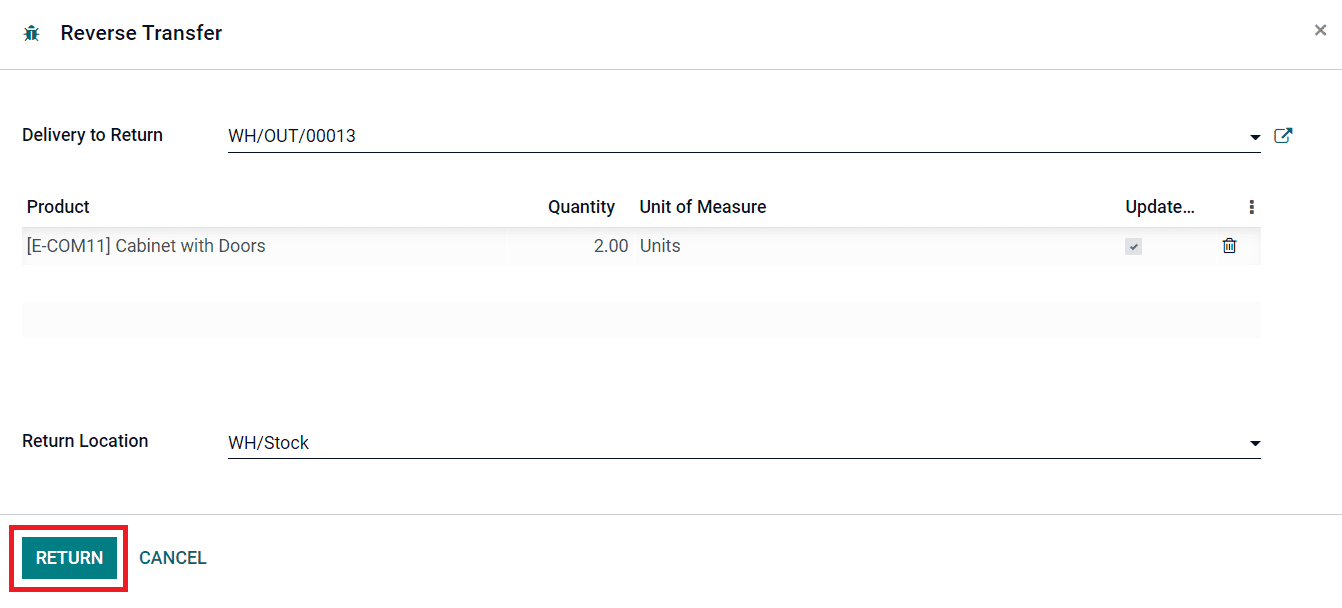The image size is (1342, 608).
Task: Sort by Product column header
Action: (58, 207)
